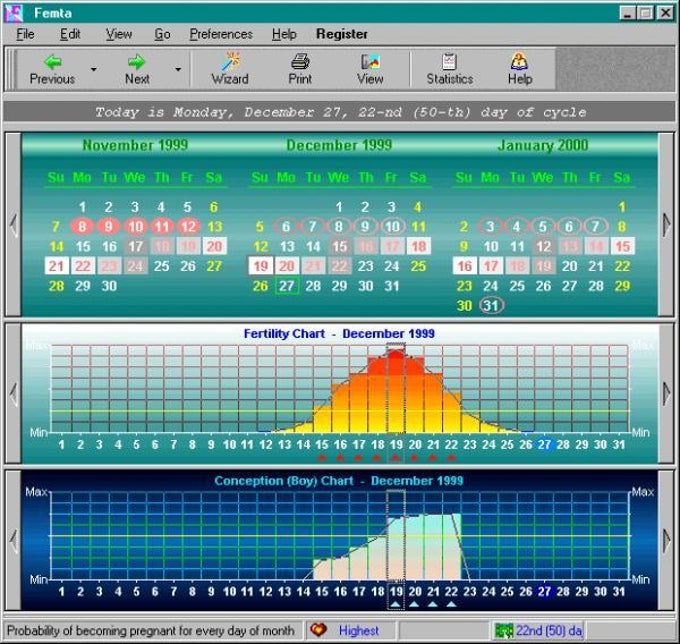680x644 pixels.
Task: Open the View chart icon
Action: click(370, 62)
